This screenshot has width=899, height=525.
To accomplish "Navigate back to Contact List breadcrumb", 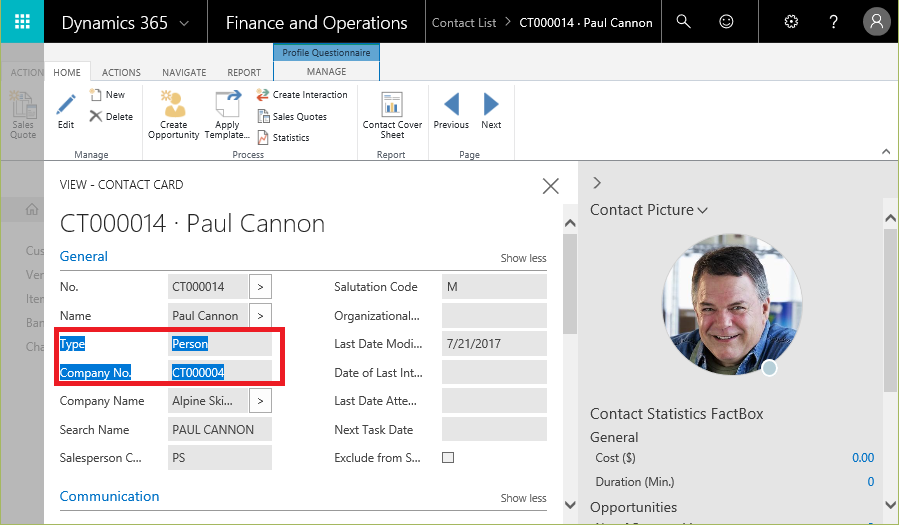I will (x=464, y=23).
